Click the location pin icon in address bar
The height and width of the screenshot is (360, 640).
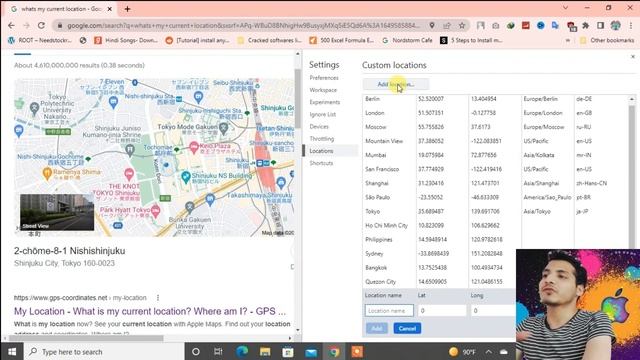[x=432, y=25]
